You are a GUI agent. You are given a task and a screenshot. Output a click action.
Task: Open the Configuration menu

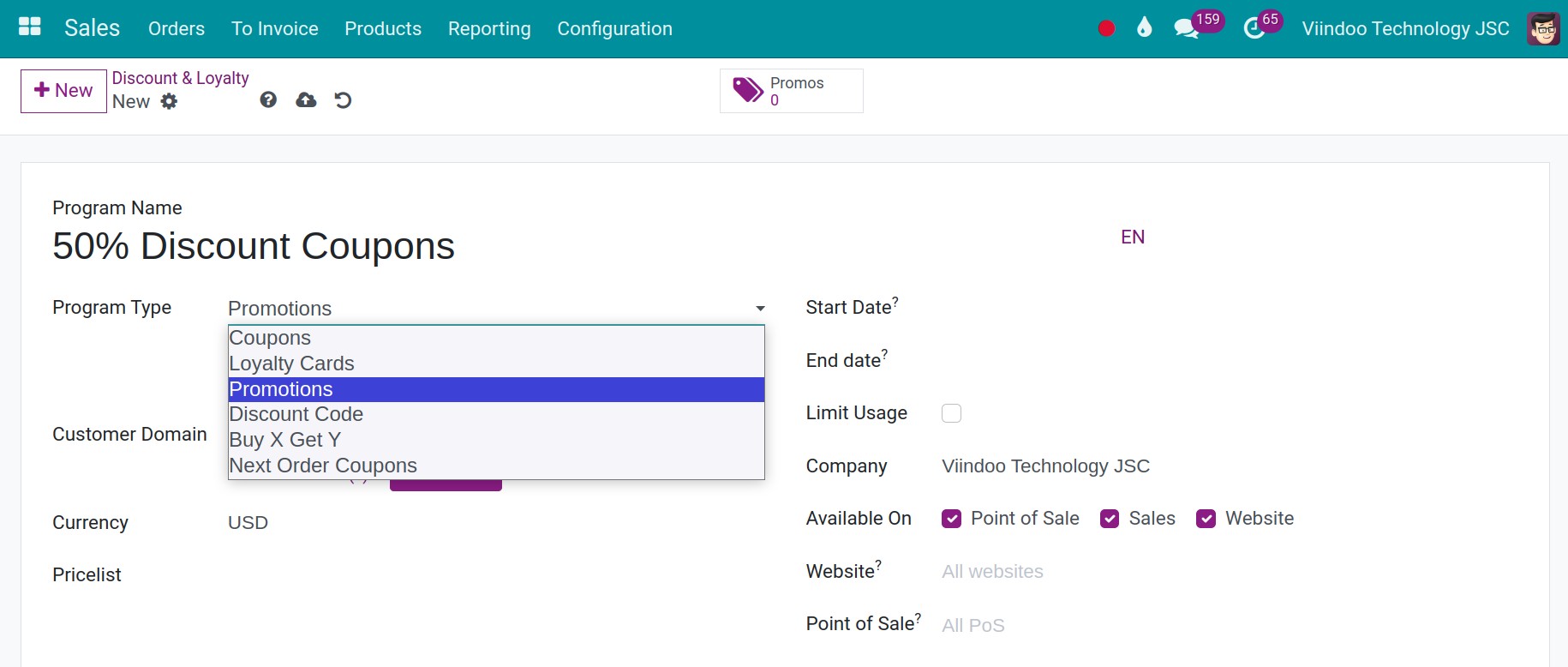[614, 28]
